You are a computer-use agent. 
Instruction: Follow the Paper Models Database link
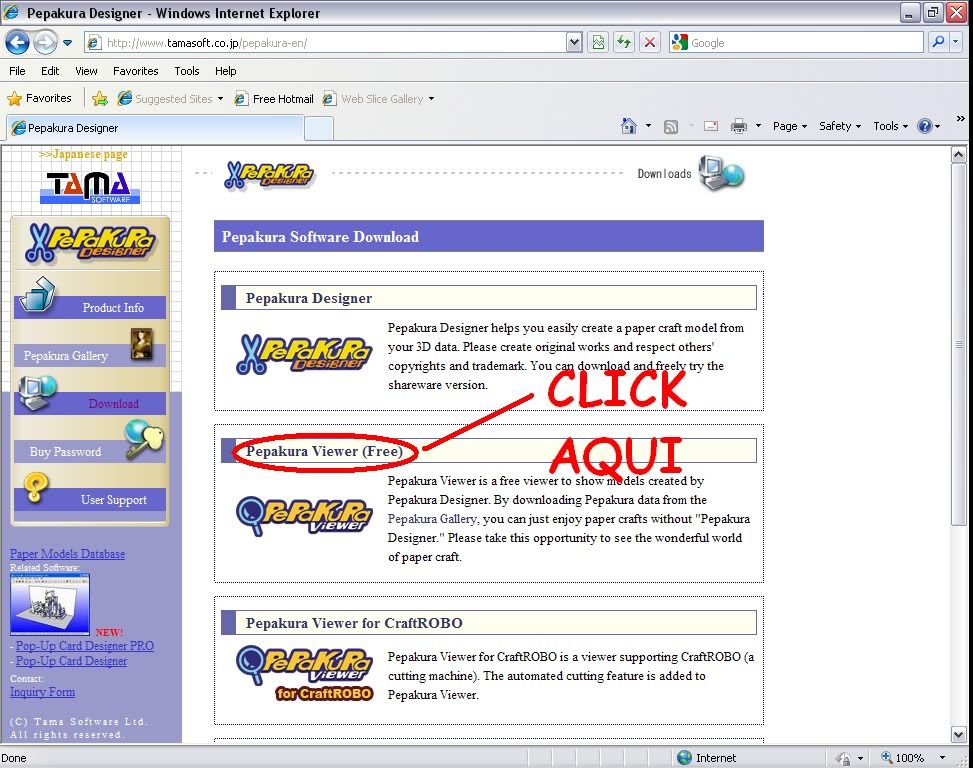click(67, 554)
